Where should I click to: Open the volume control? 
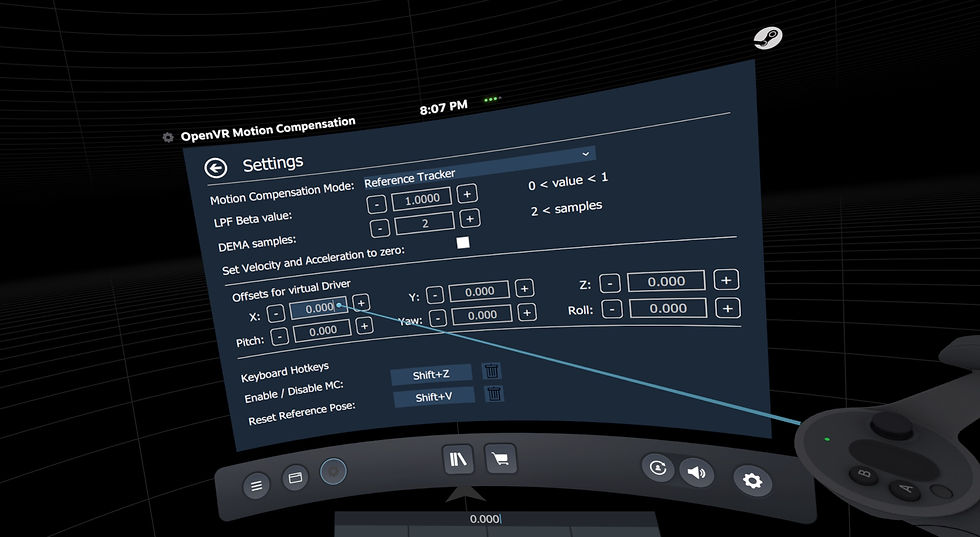coord(696,472)
